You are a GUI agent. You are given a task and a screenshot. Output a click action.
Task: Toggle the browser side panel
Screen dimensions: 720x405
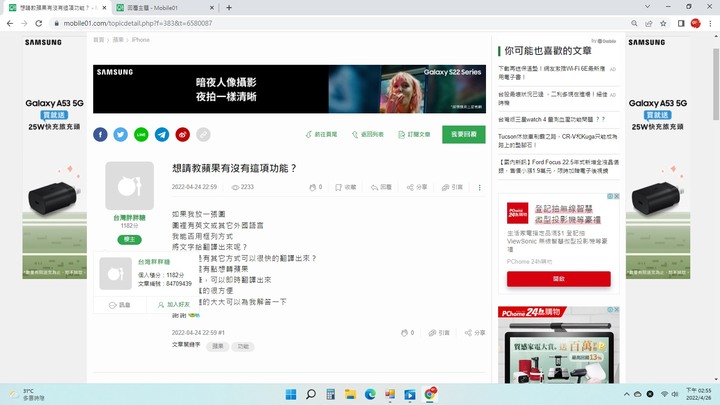(681, 23)
